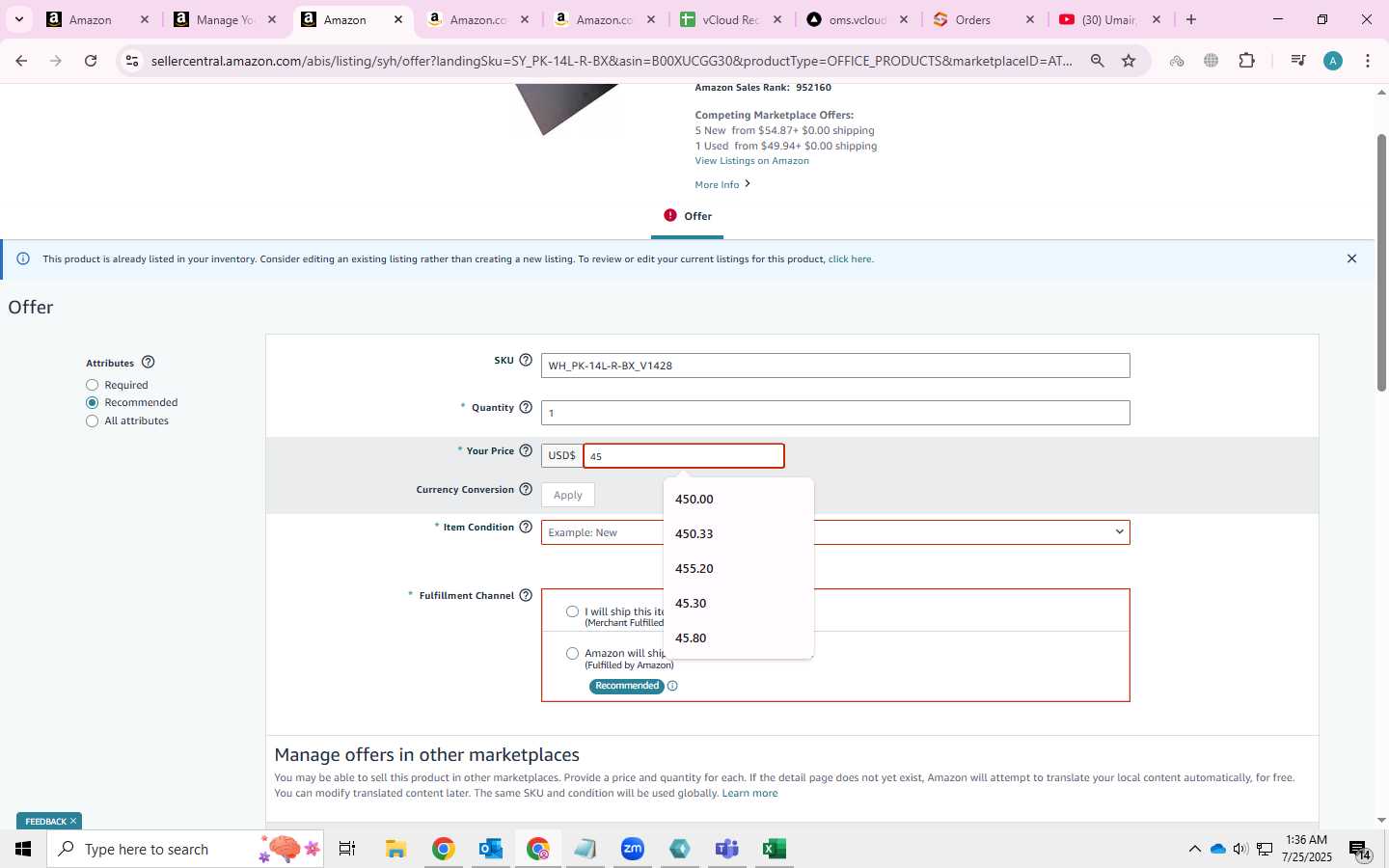Pick 450.33 from the price suggestions
Image resolution: width=1389 pixels, height=868 pixels.
tap(739, 534)
